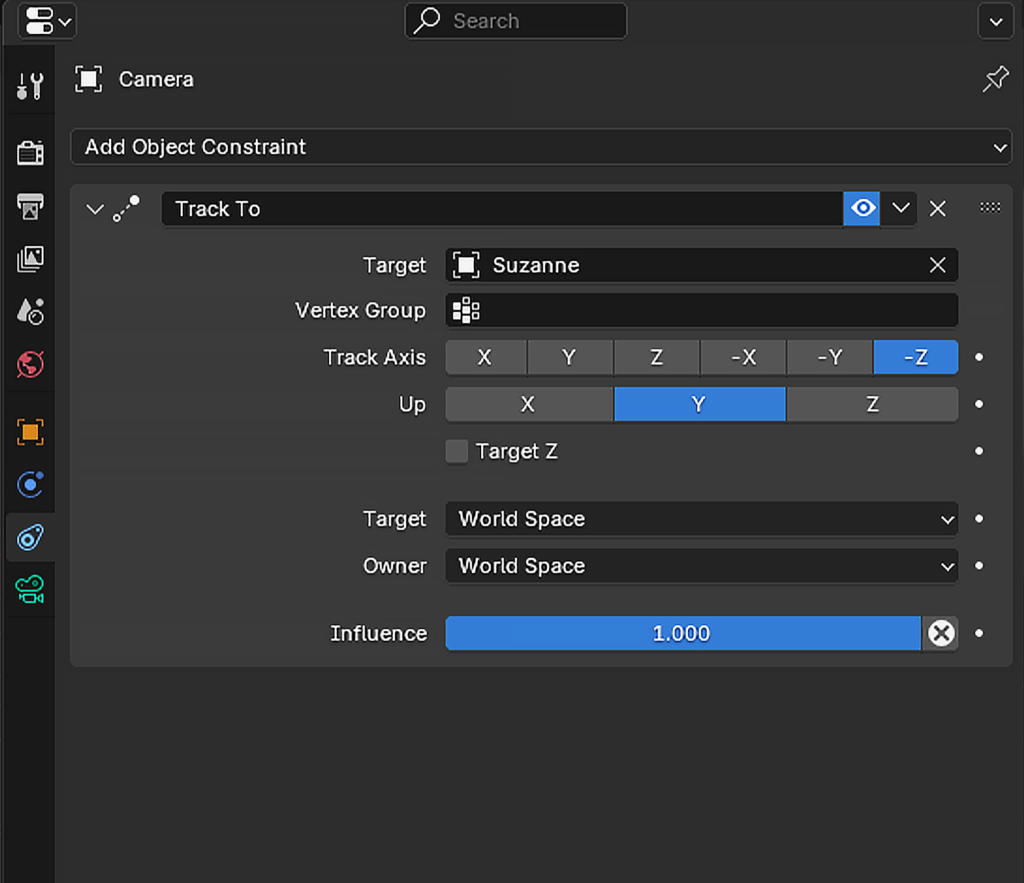Click the Track To constraint type icon
The width and height of the screenshot is (1024, 883).
point(127,209)
